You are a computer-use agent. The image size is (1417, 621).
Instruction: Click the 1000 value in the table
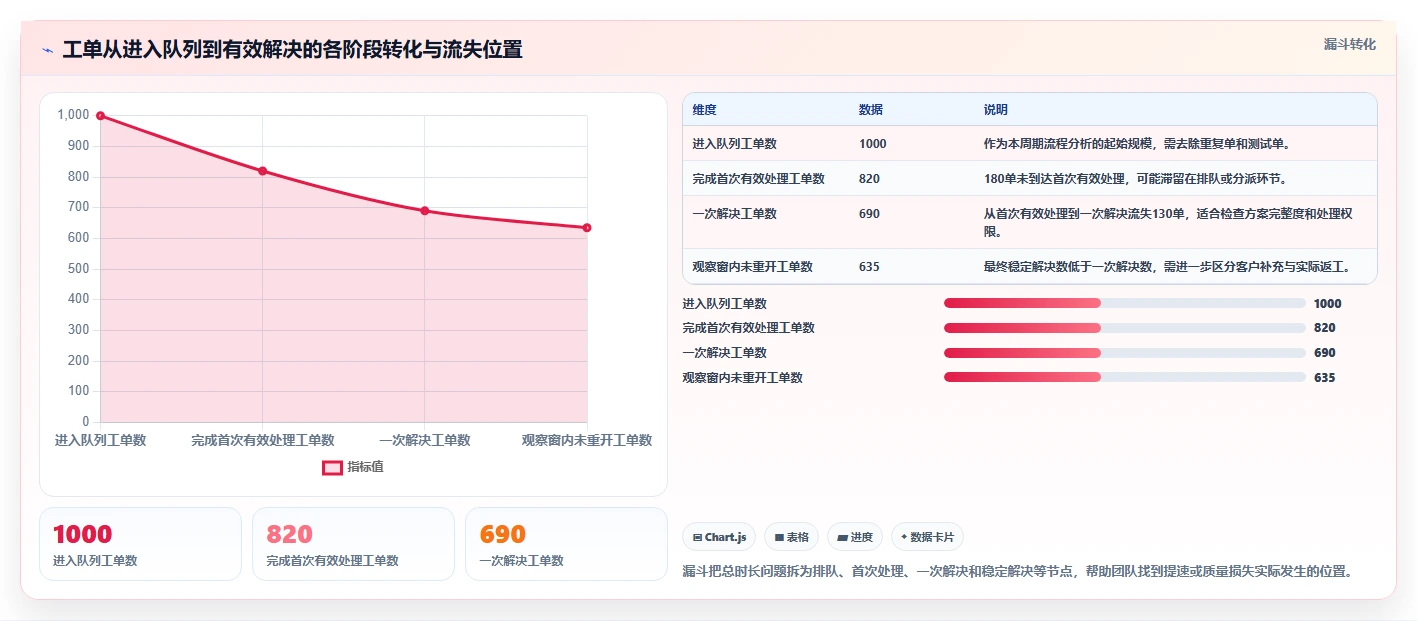click(872, 144)
